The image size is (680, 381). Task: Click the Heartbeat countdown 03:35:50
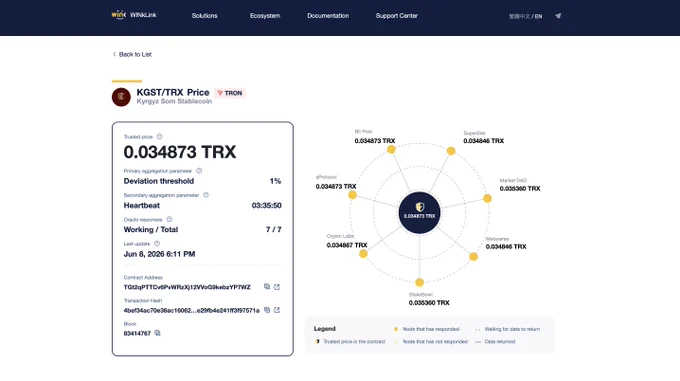(x=267, y=205)
